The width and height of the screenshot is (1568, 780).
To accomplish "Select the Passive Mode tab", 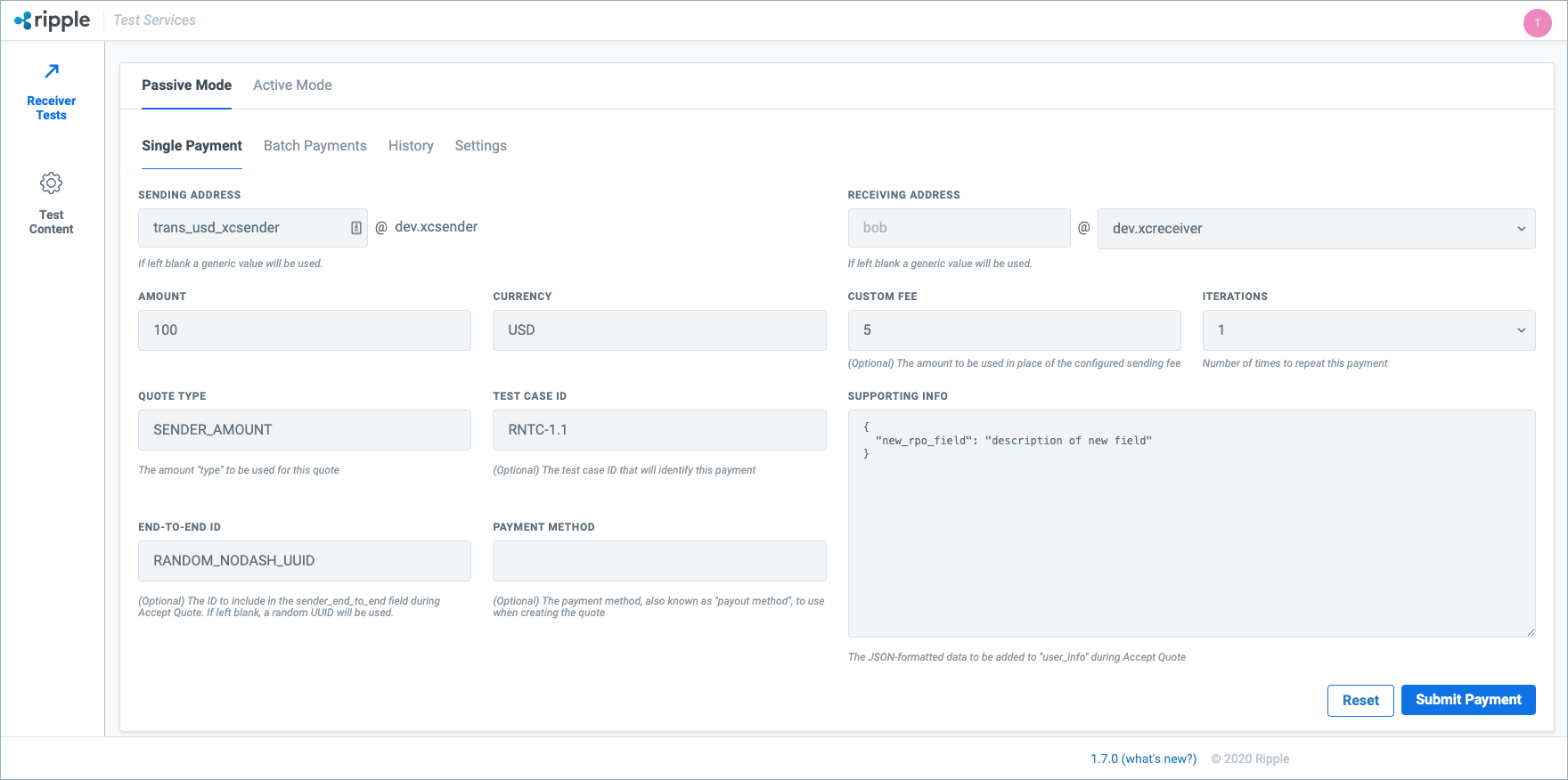I will coord(186,85).
